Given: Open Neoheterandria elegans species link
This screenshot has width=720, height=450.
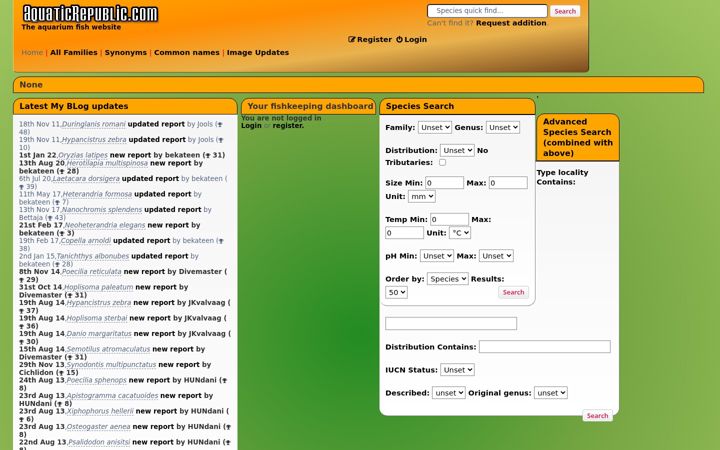Looking at the screenshot, I should pyautogui.click(x=105, y=225).
